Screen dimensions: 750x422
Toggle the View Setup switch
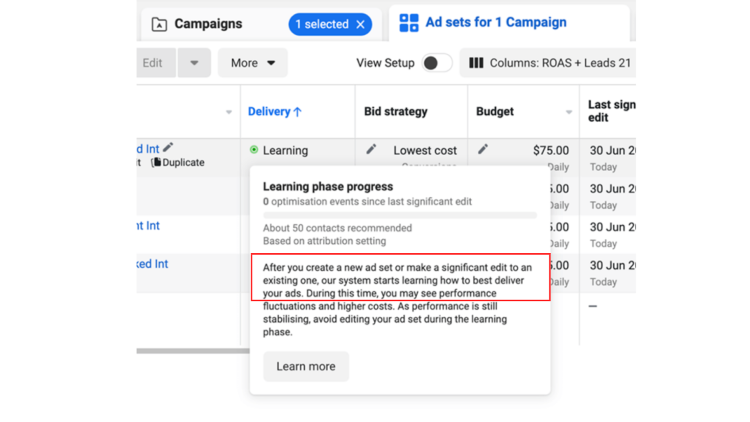[435, 63]
